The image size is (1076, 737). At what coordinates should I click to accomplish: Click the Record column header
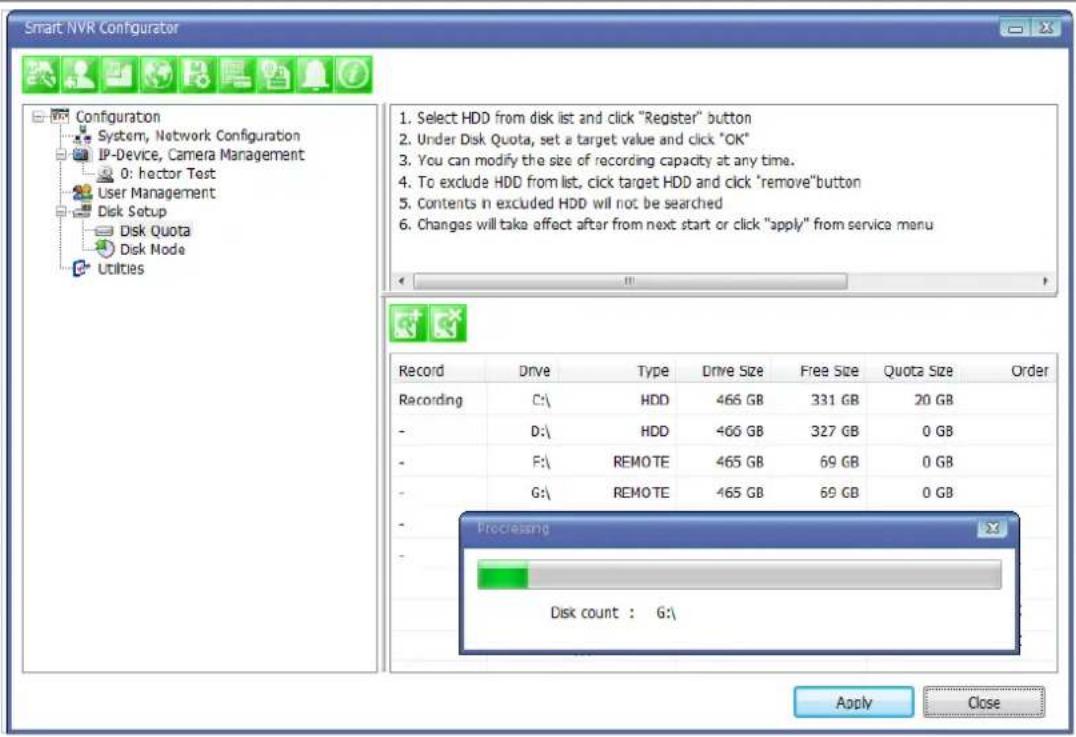click(x=438, y=371)
